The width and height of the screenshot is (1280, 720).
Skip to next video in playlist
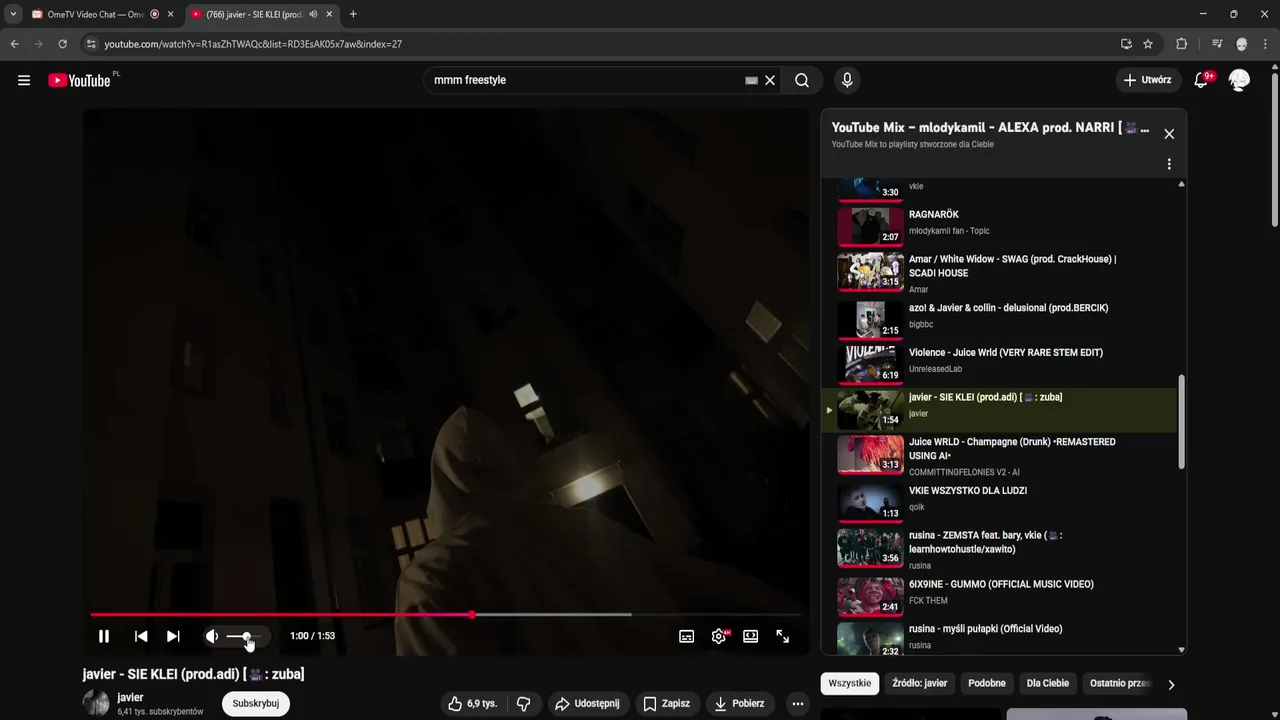click(173, 636)
